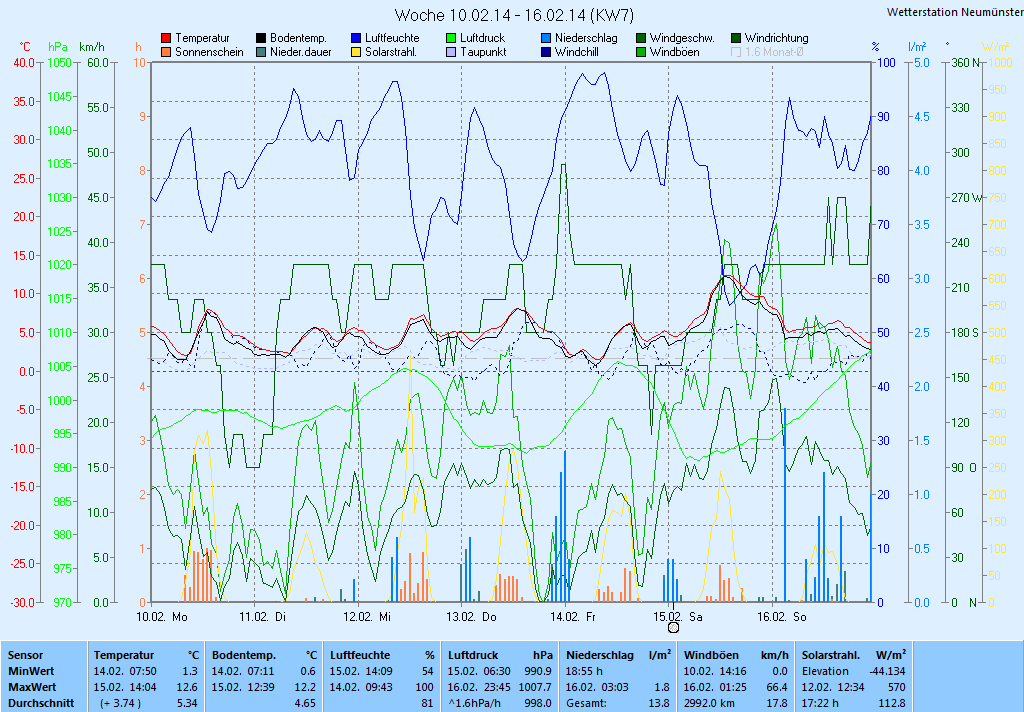Click the 14.02. 07:50 minimum temperature time
The image size is (1024, 712).
coord(125,671)
